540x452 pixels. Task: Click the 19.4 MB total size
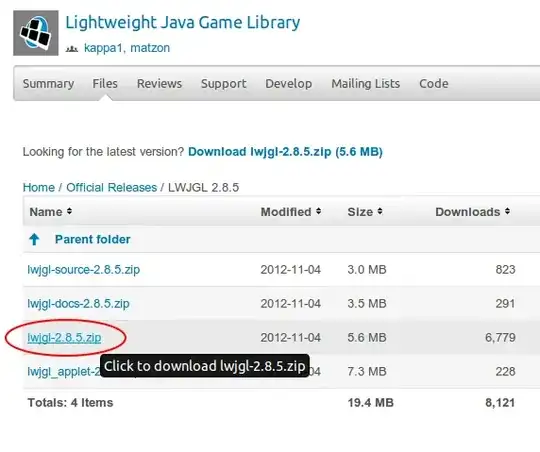click(x=371, y=402)
